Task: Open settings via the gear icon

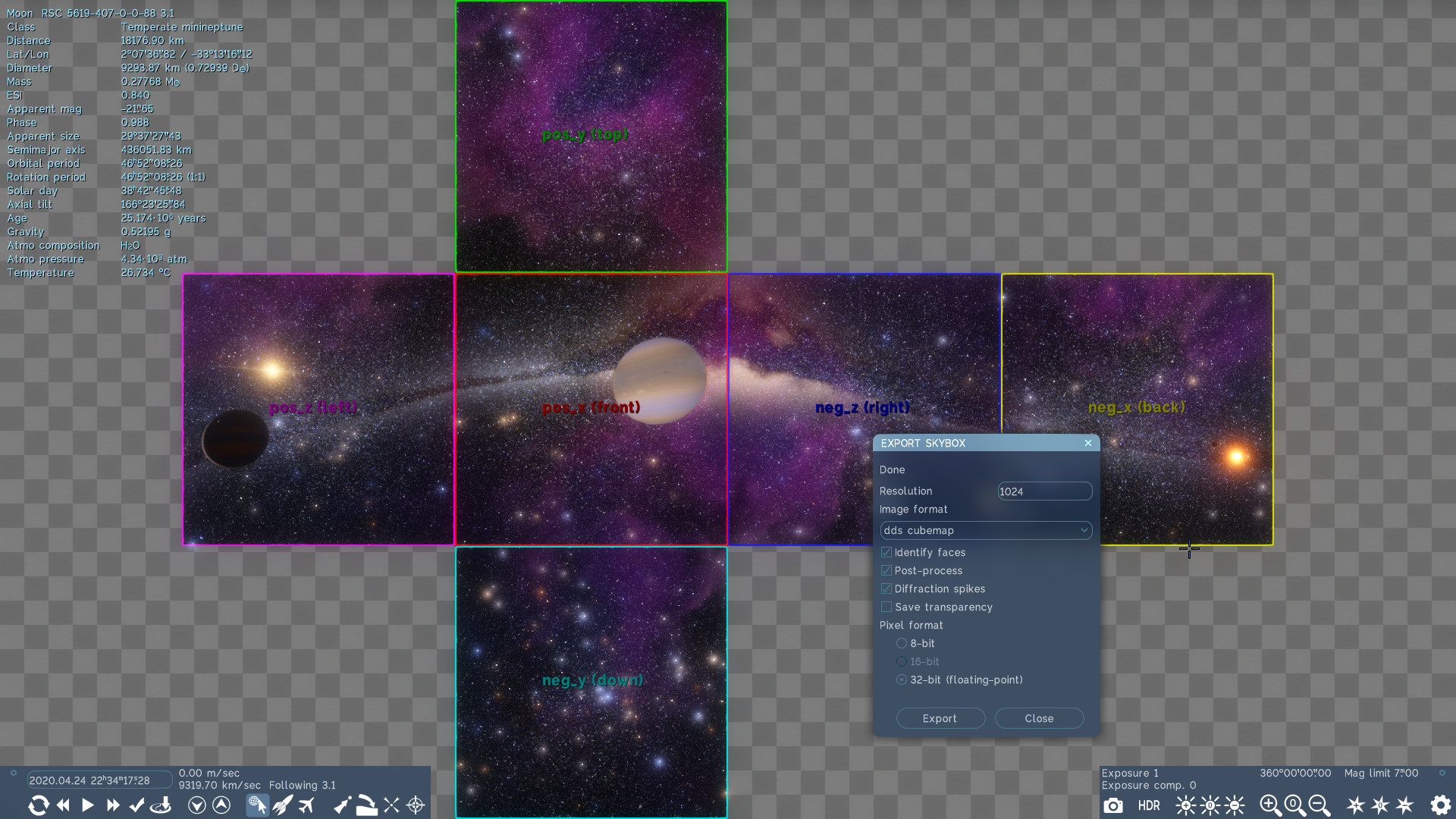Action: pos(1439,805)
